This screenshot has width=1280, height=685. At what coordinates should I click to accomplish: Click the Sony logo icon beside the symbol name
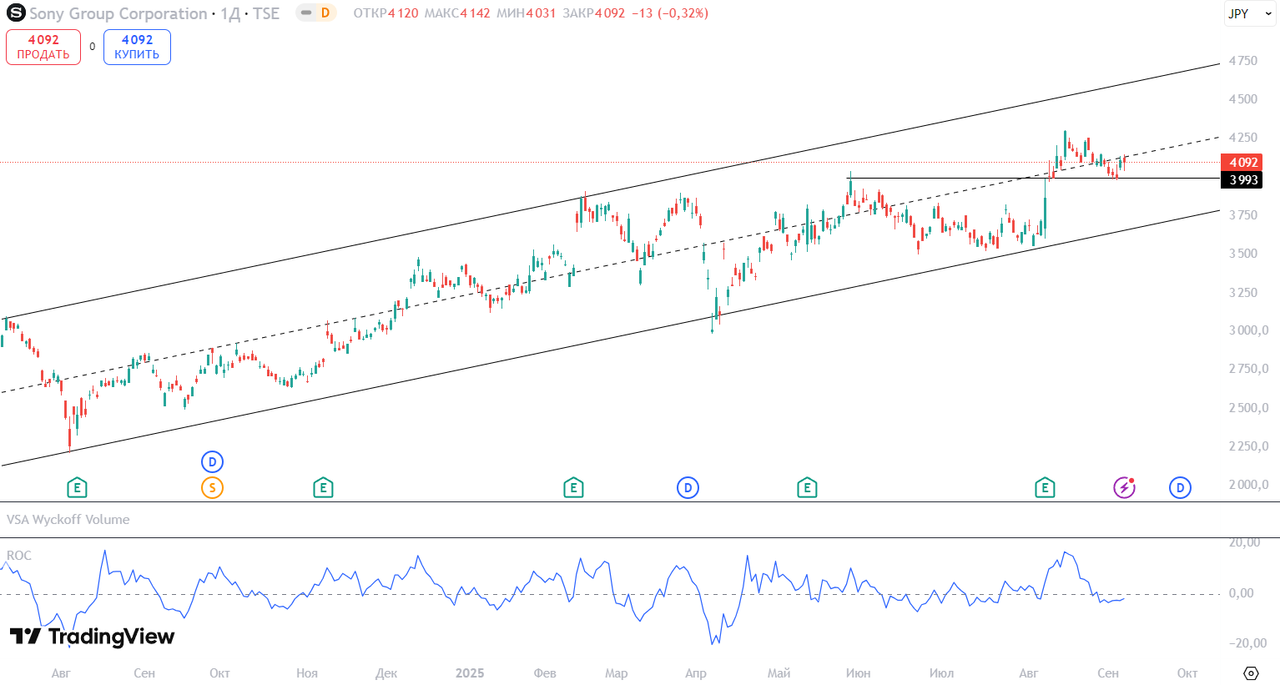tap(16, 14)
